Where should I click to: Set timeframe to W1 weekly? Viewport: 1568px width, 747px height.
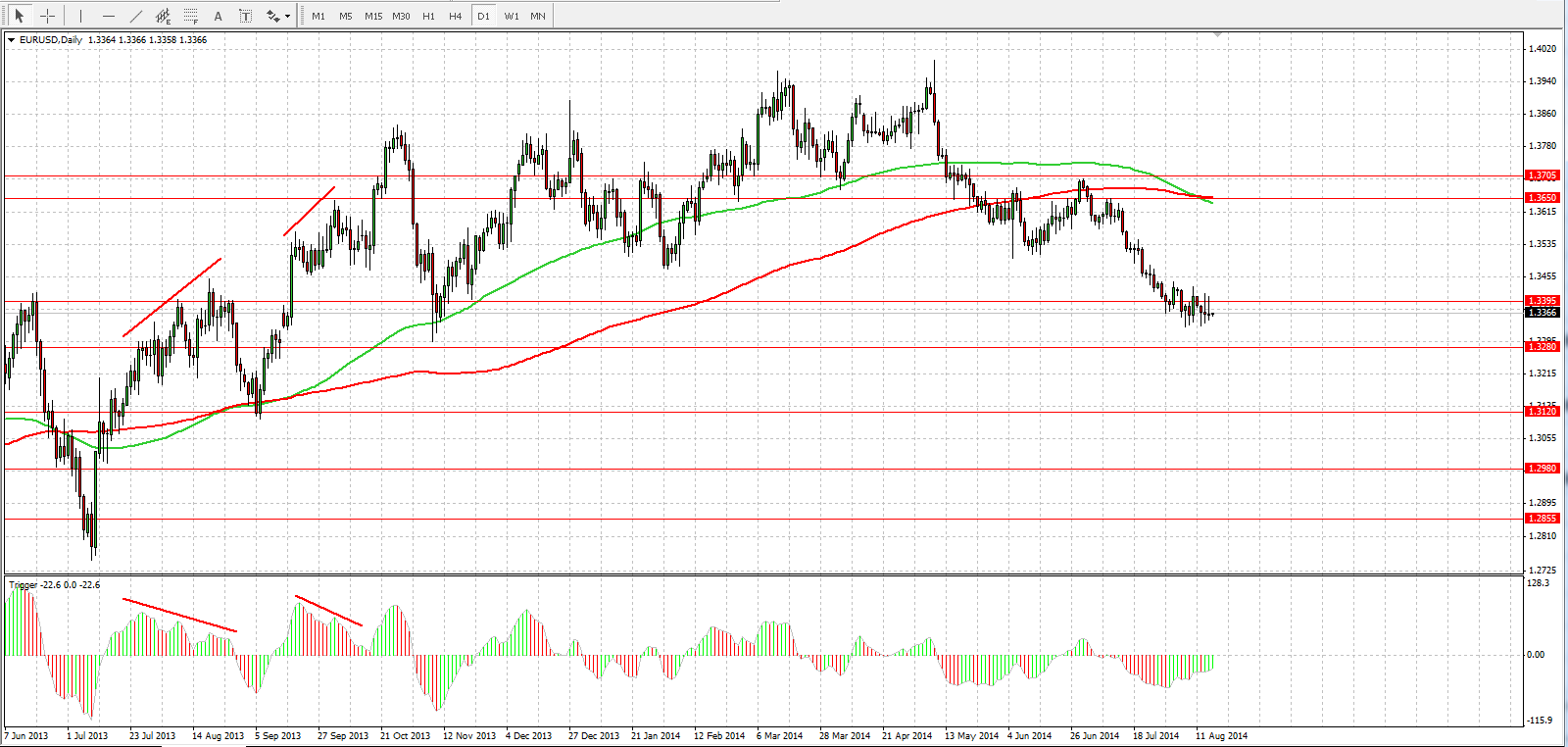click(512, 16)
